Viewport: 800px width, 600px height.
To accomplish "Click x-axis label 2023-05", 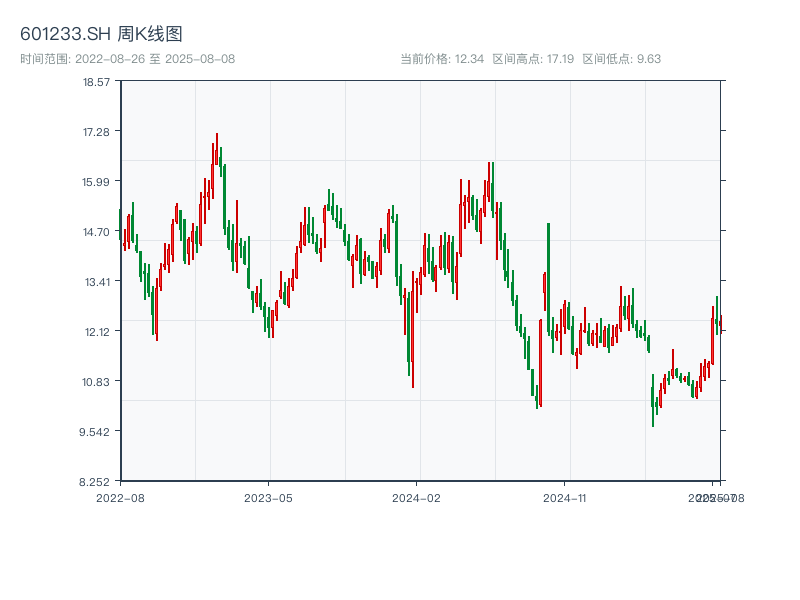I will [268, 498].
